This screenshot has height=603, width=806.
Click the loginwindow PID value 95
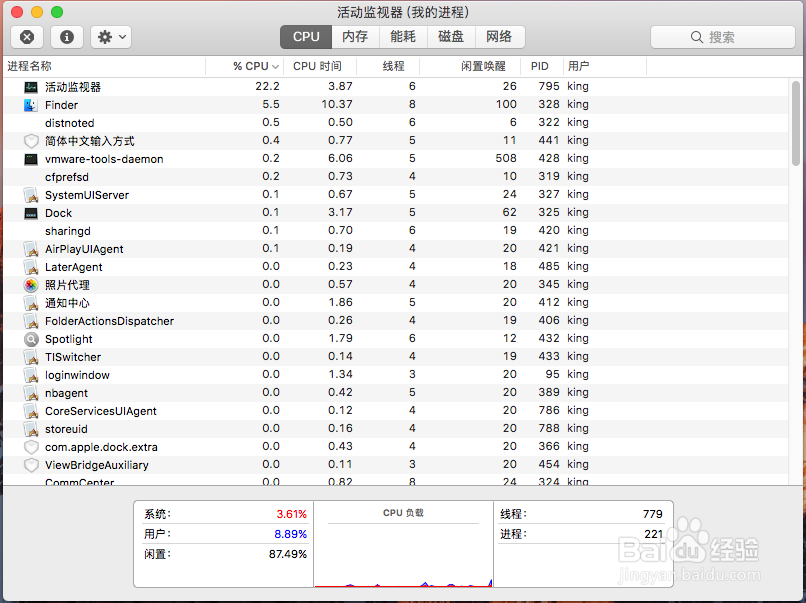coord(553,374)
